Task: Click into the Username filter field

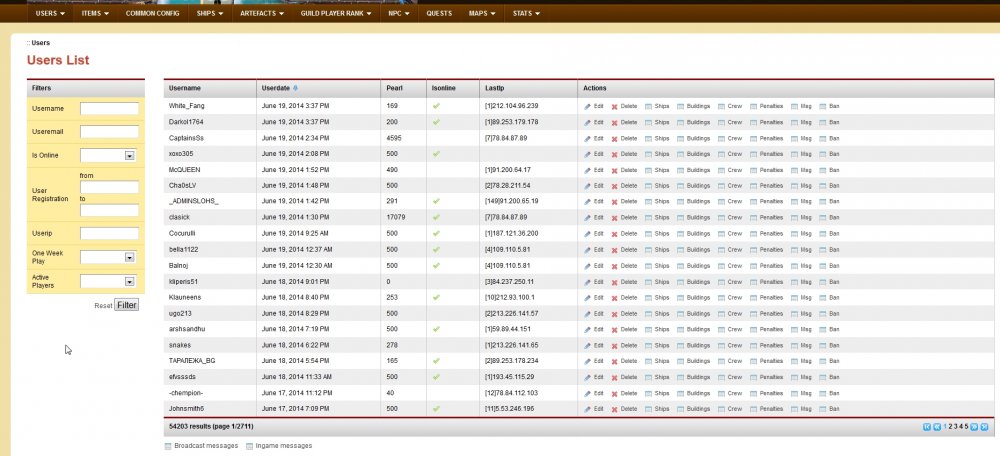Action: tap(109, 108)
